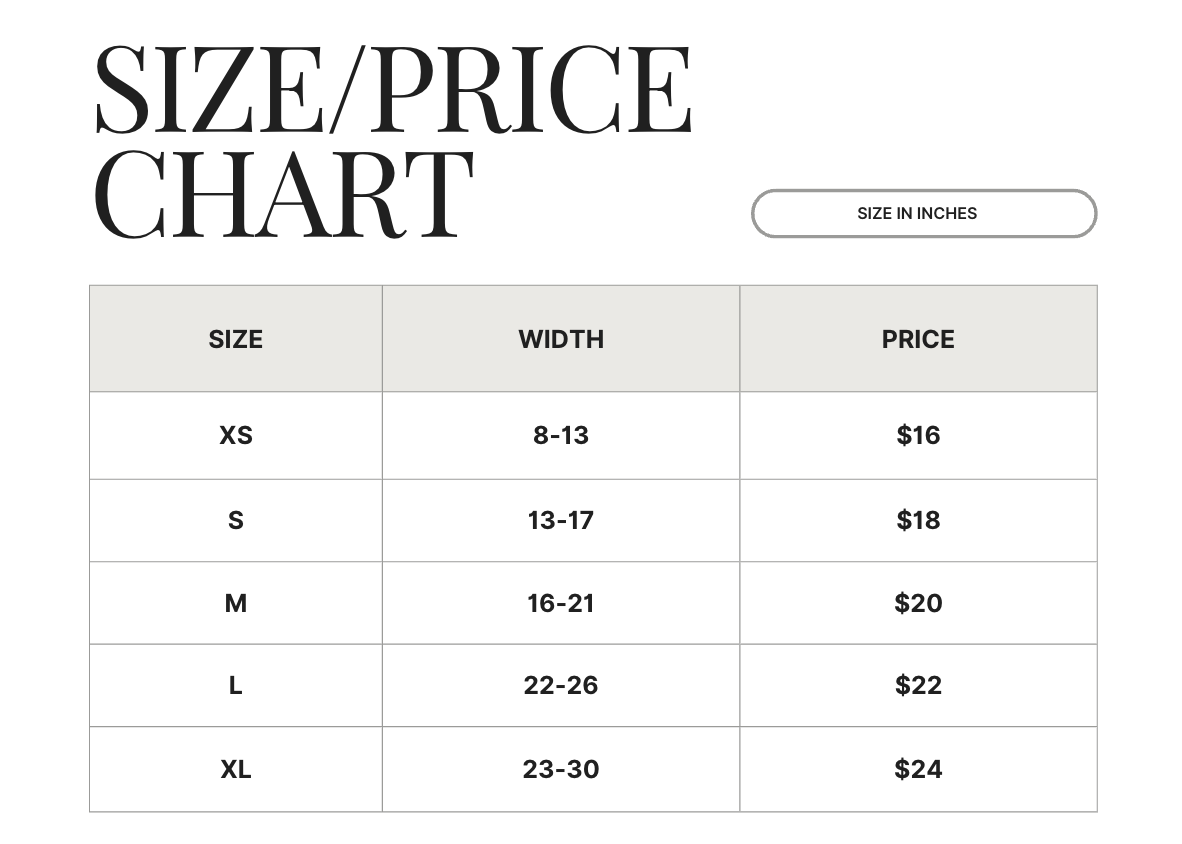
Task: Select the M size cell
Action: [236, 603]
